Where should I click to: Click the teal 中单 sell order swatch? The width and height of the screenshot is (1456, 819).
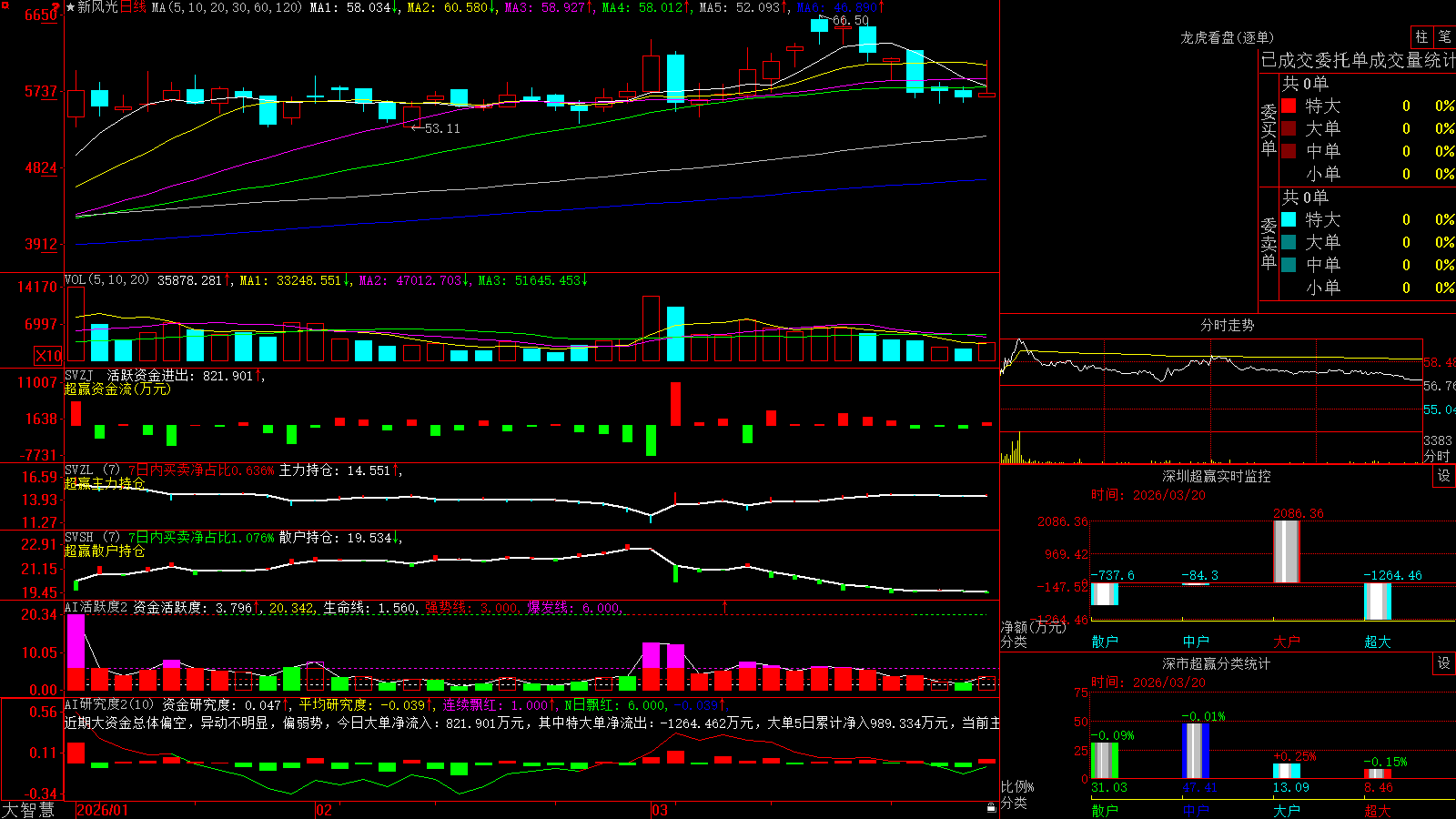point(1289,265)
